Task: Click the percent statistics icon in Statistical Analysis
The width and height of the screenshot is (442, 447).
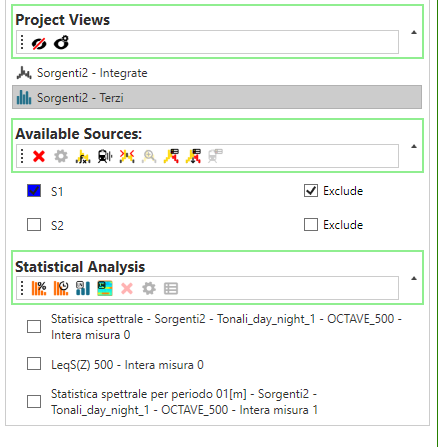Action: (39, 288)
